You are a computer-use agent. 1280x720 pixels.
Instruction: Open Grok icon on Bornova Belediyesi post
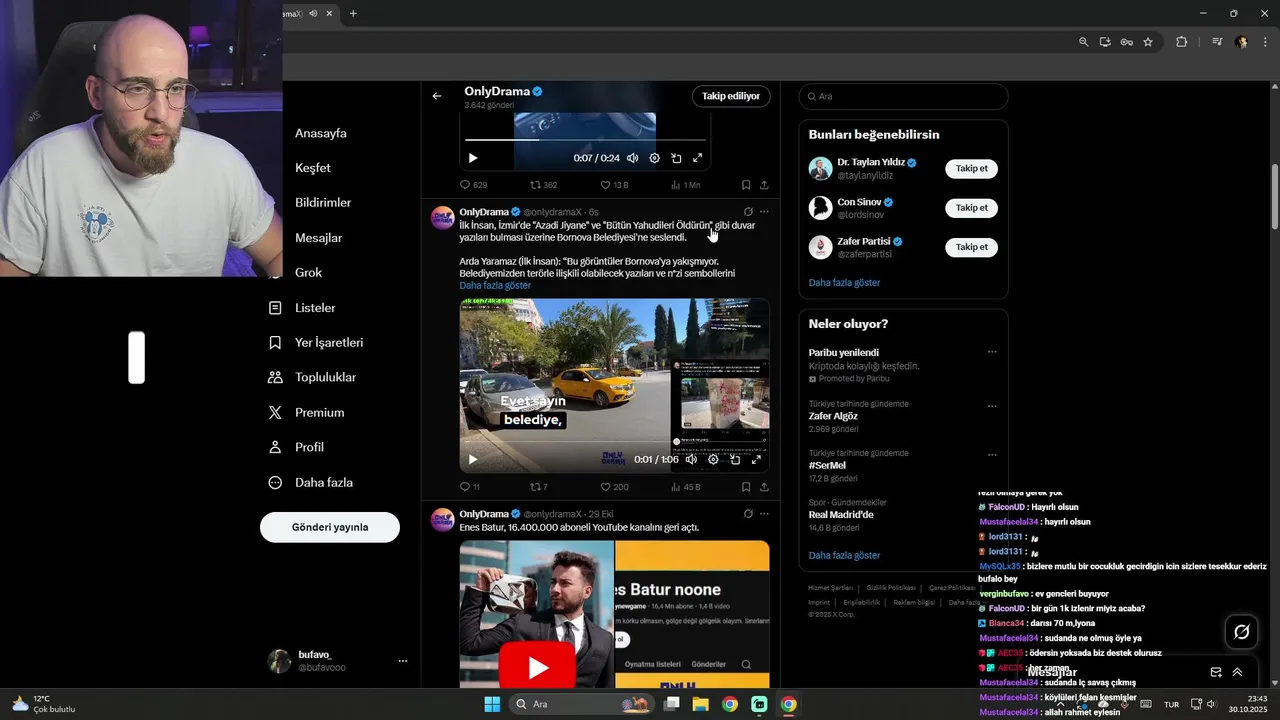[x=748, y=212]
